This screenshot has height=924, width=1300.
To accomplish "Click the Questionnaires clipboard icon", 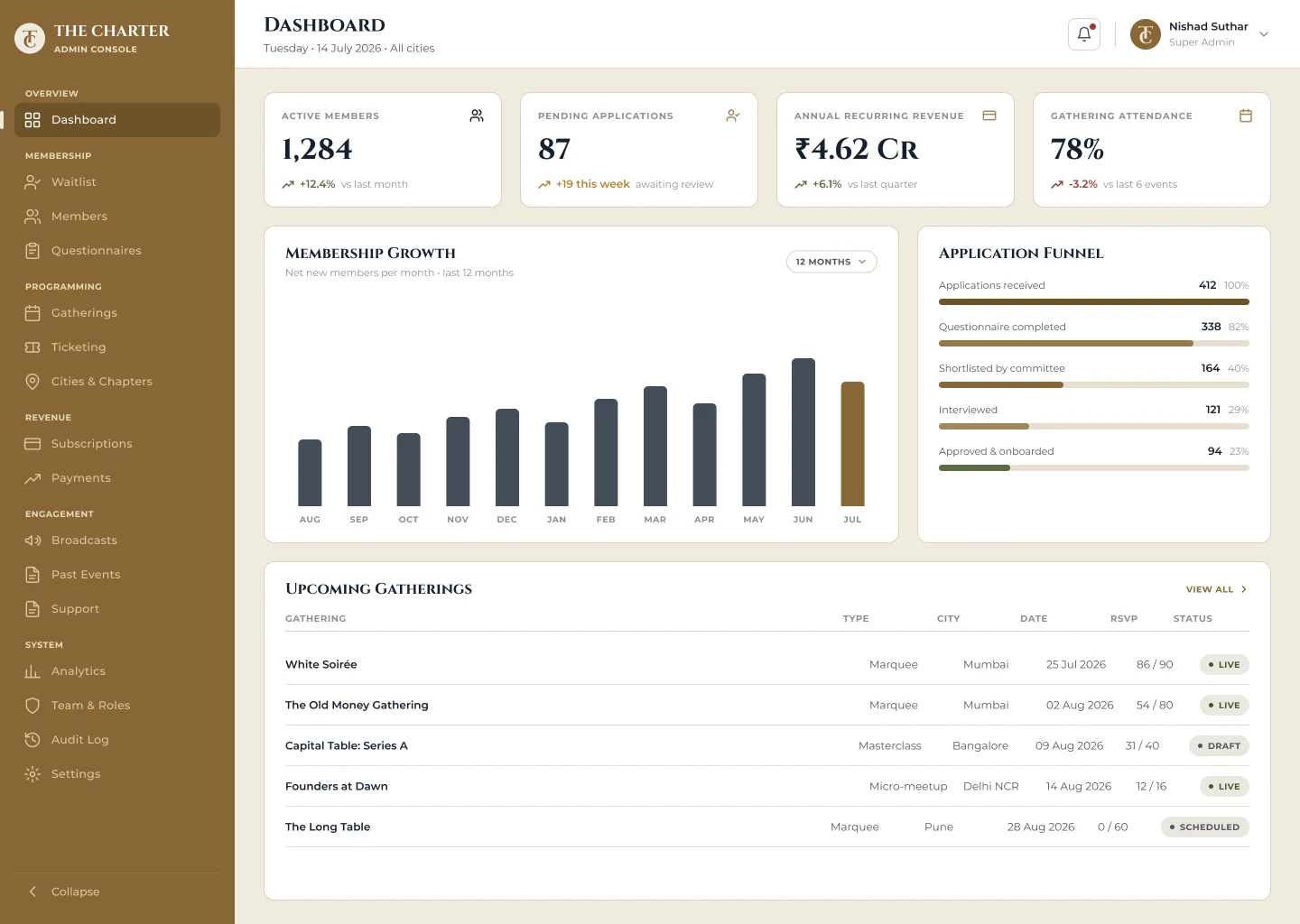I will point(32,251).
